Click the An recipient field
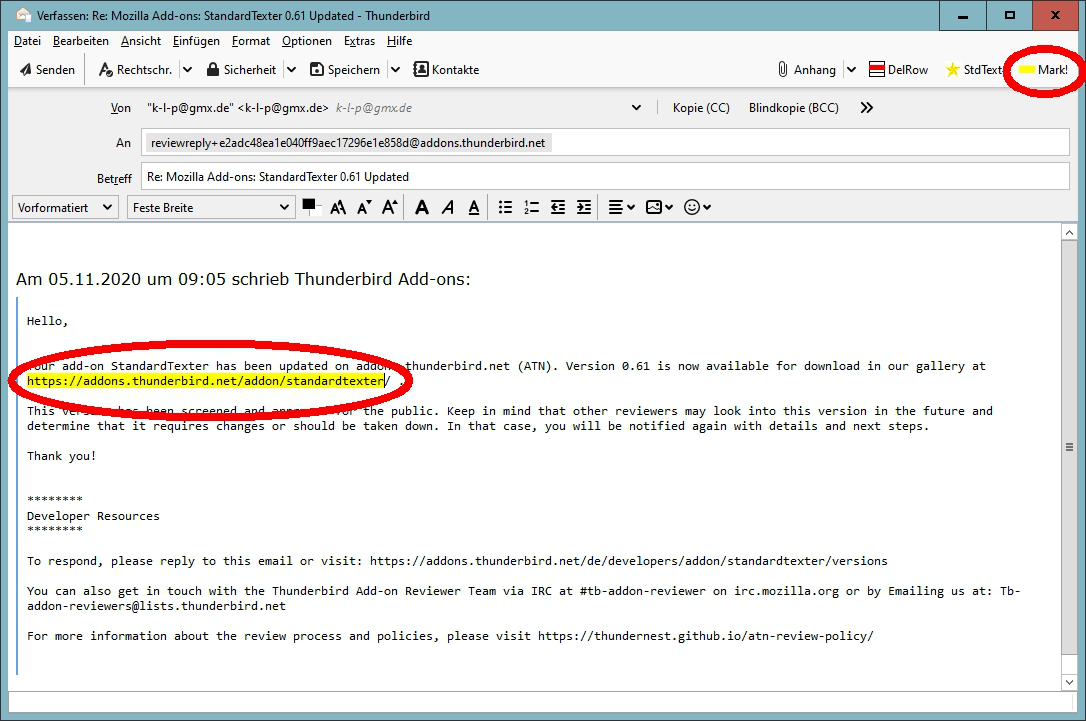The width and height of the screenshot is (1086, 721). (x=605, y=143)
